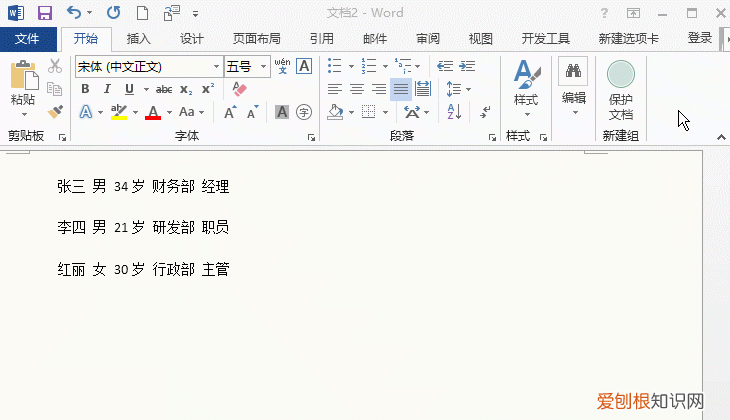
Task: Open line spacing dropdown
Action: (x=459, y=88)
